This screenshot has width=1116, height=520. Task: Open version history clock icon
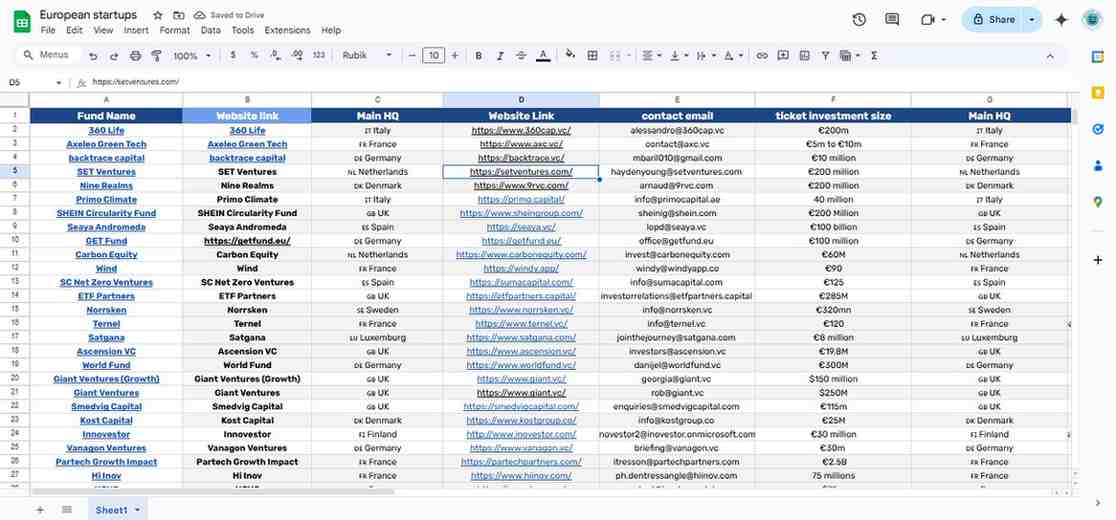click(859, 20)
